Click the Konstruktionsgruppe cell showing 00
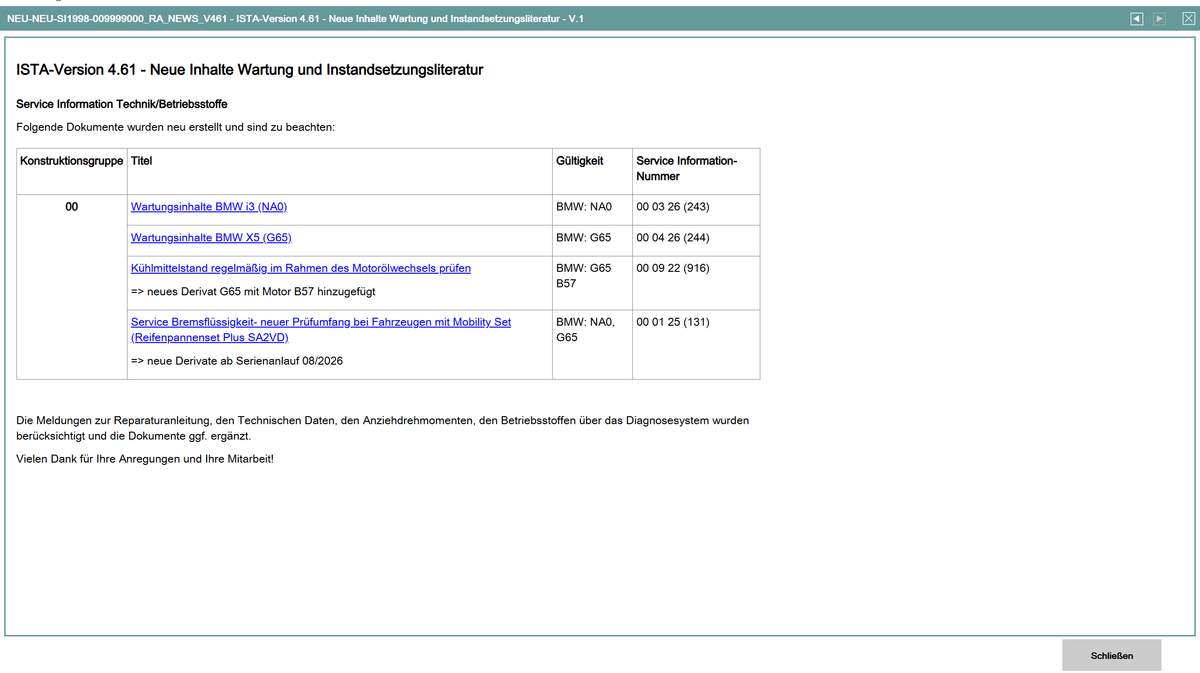Image resolution: width=1200 pixels, height=673 pixels. click(72, 207)
